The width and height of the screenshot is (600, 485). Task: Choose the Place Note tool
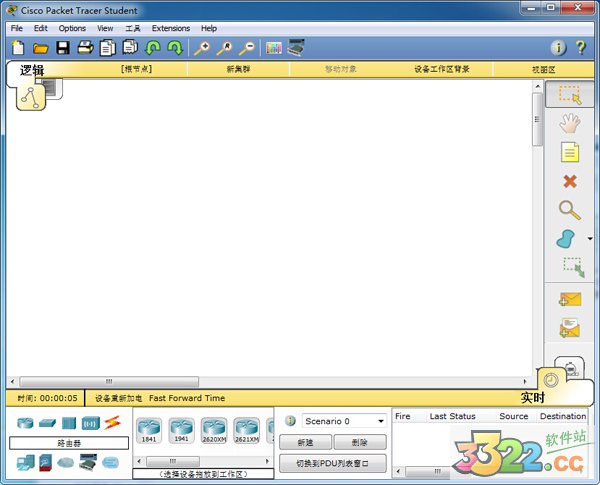(570, 152)
